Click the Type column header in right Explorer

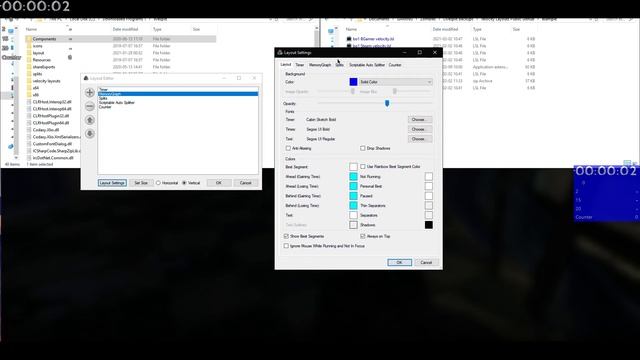pos(477,29)
